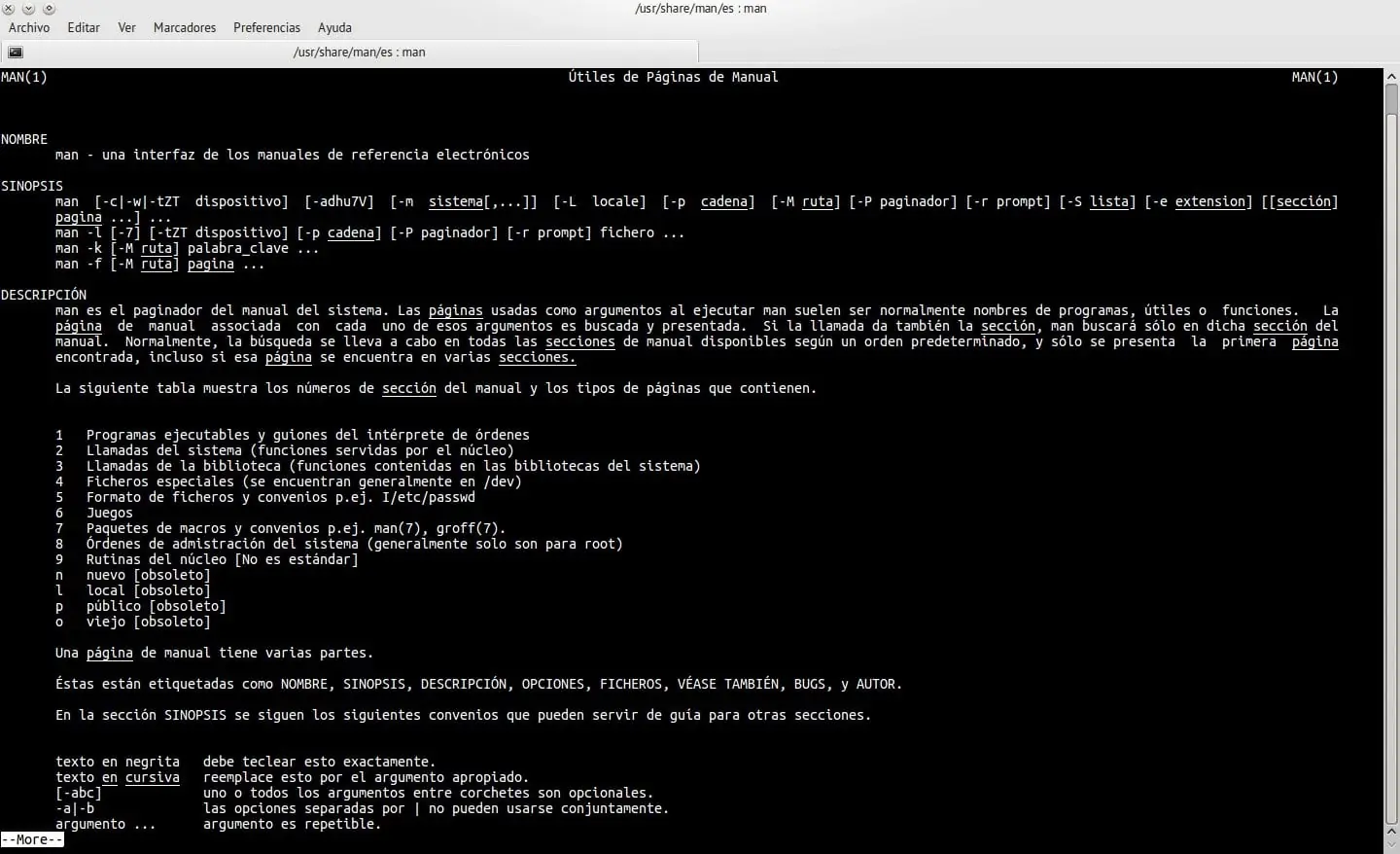Click the underlined 'sistema' option argument
Viewport: 1400px width, 854px height.
coord(456,201)
